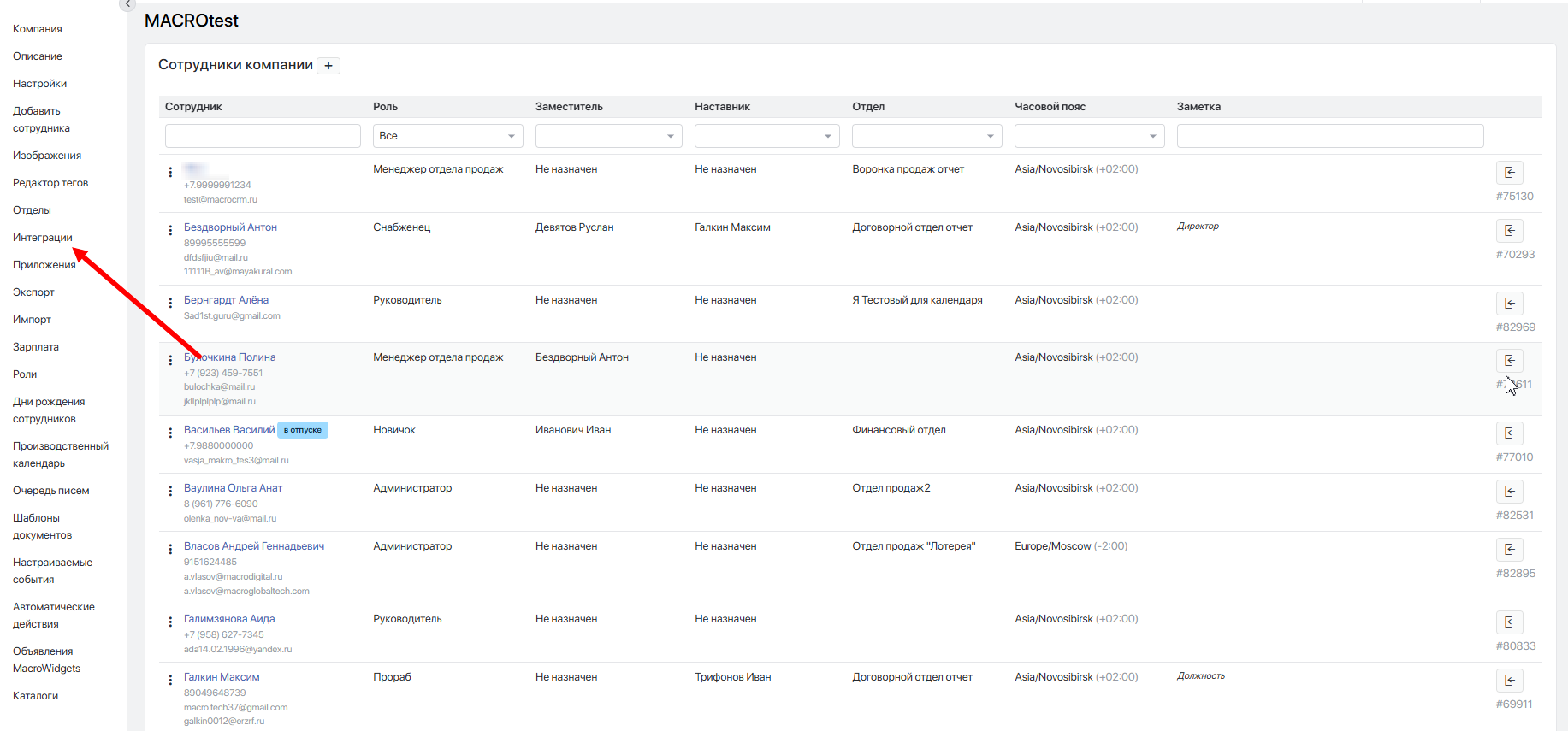Go to Редактор тегов in sidebar

[x=50, y=183]
